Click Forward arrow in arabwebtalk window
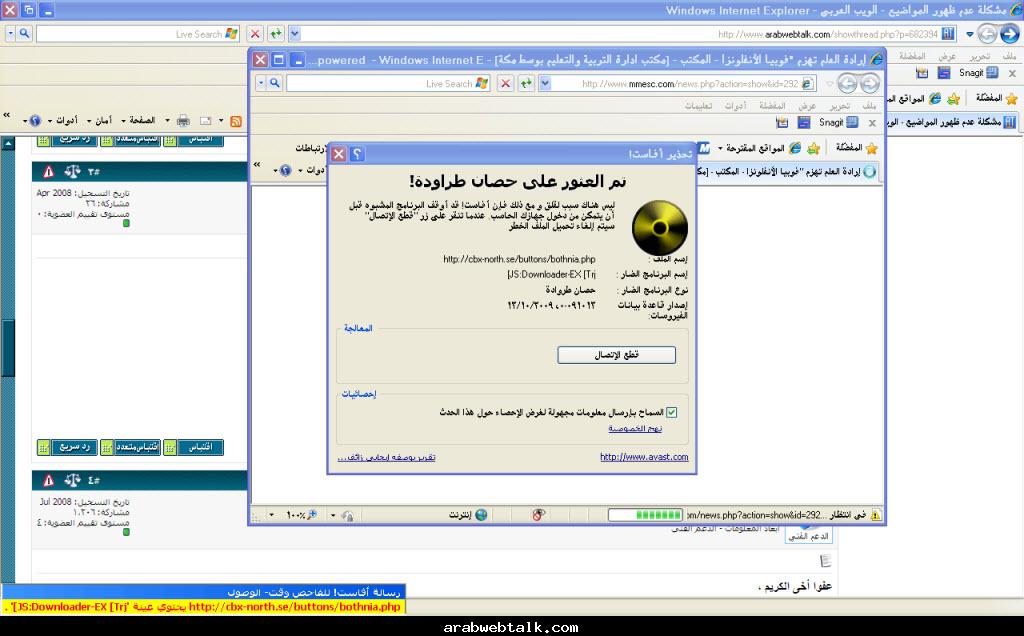 pyautogui.click(x=987, y=33)
